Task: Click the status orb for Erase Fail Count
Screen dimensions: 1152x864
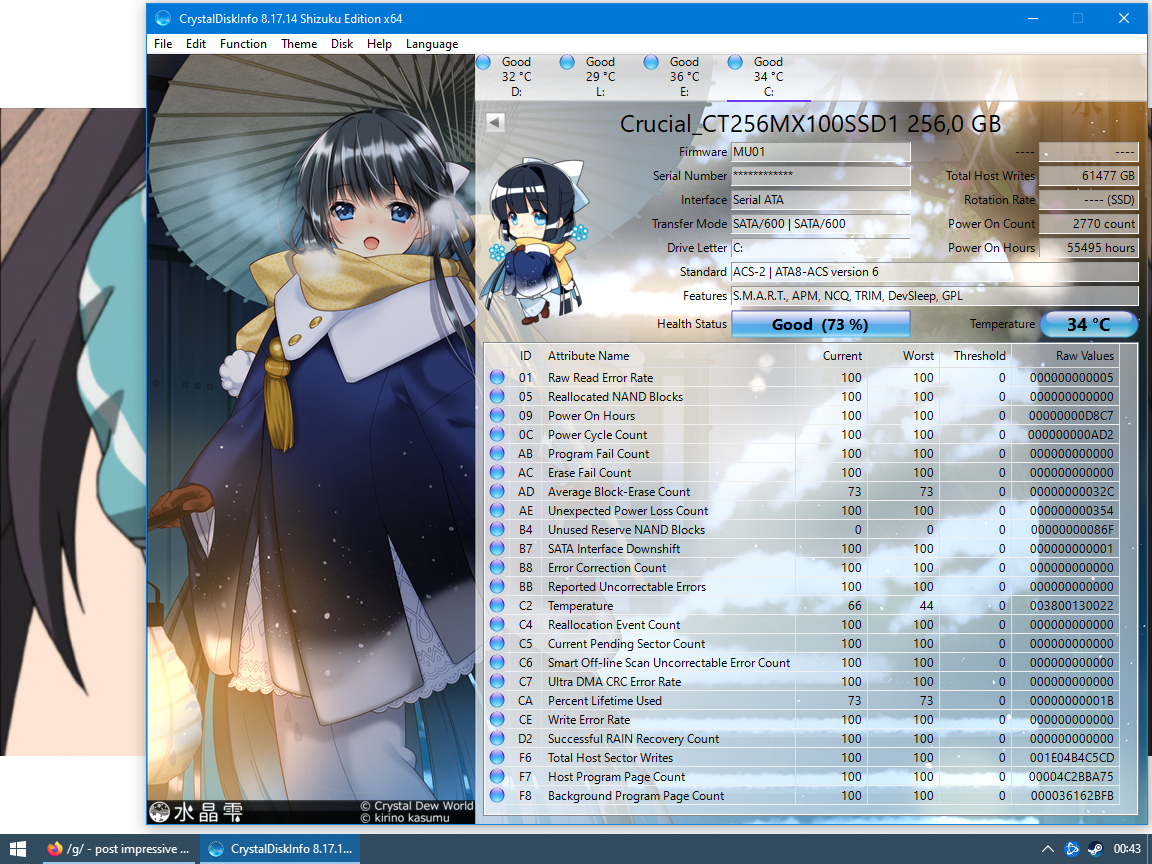Action: click(497, 472)
